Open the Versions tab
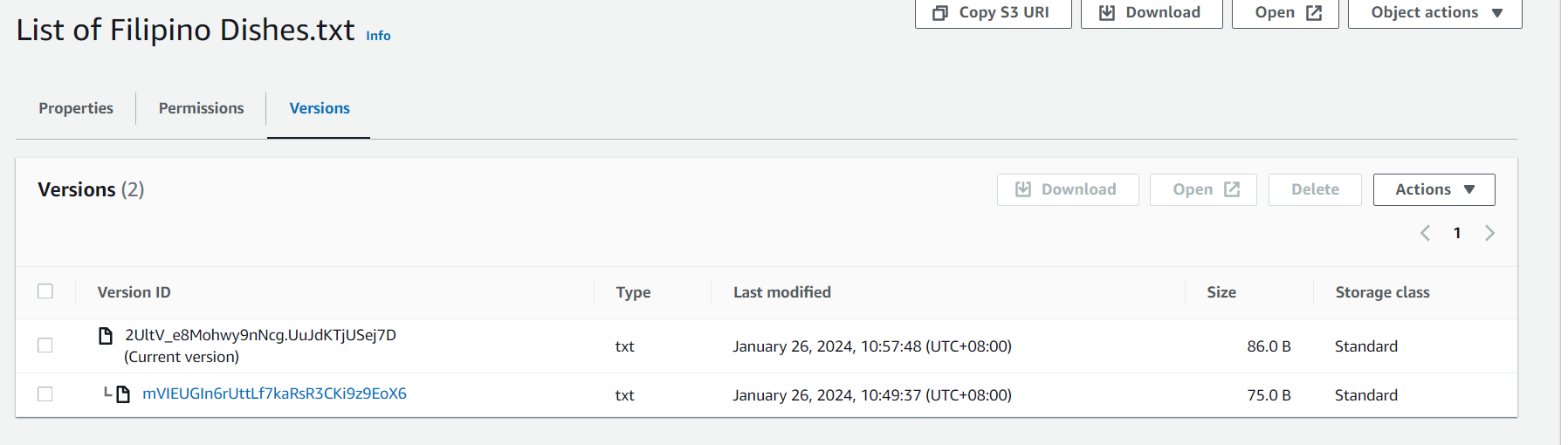Screen dimensions: 1568x445 point(320,108)
